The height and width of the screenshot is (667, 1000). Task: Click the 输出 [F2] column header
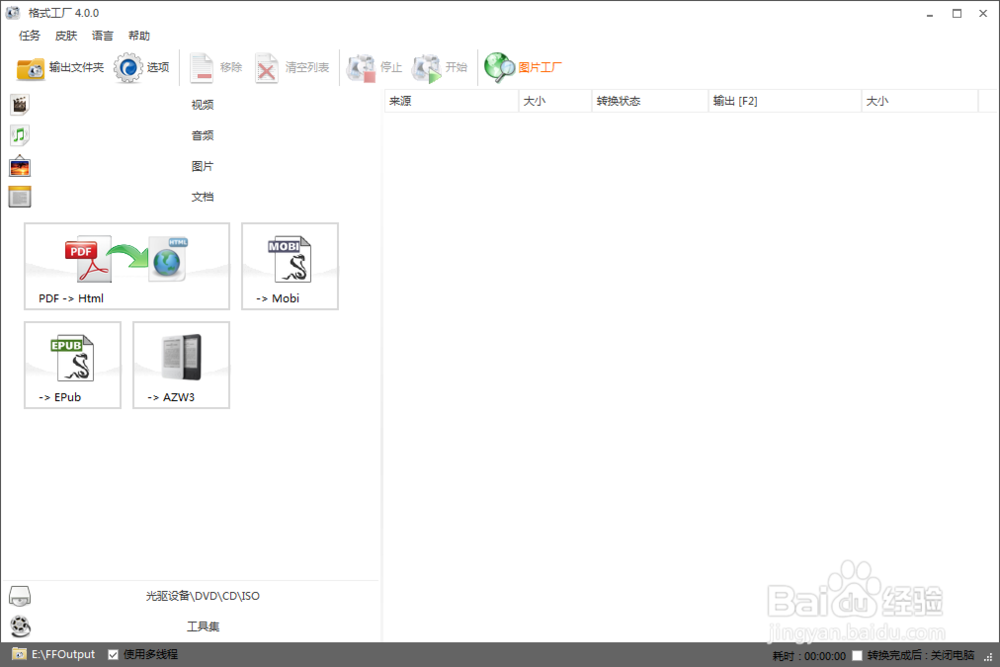click(784, 101)
